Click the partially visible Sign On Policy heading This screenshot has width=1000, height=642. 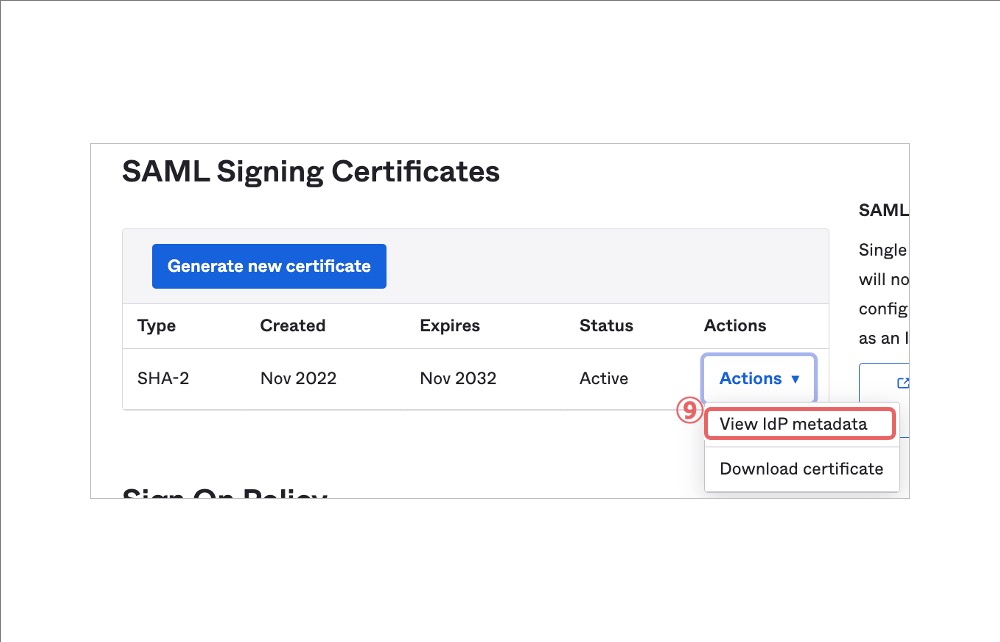point(224,492)
